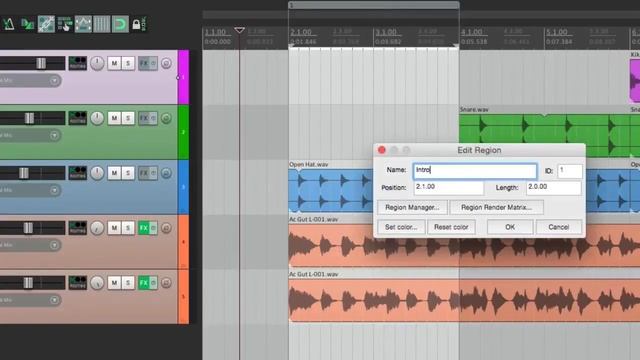Screen dimensions: 640x360
Task: Click the pan knob on magenta track 1
Action: click(x=97, y=63)
